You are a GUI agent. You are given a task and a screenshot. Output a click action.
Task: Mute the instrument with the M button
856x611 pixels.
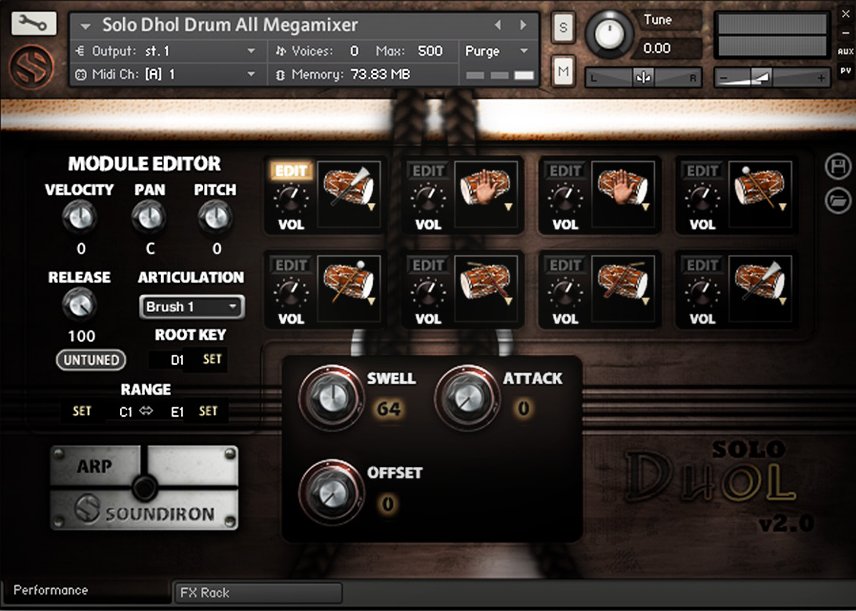(x=563, y=71)
